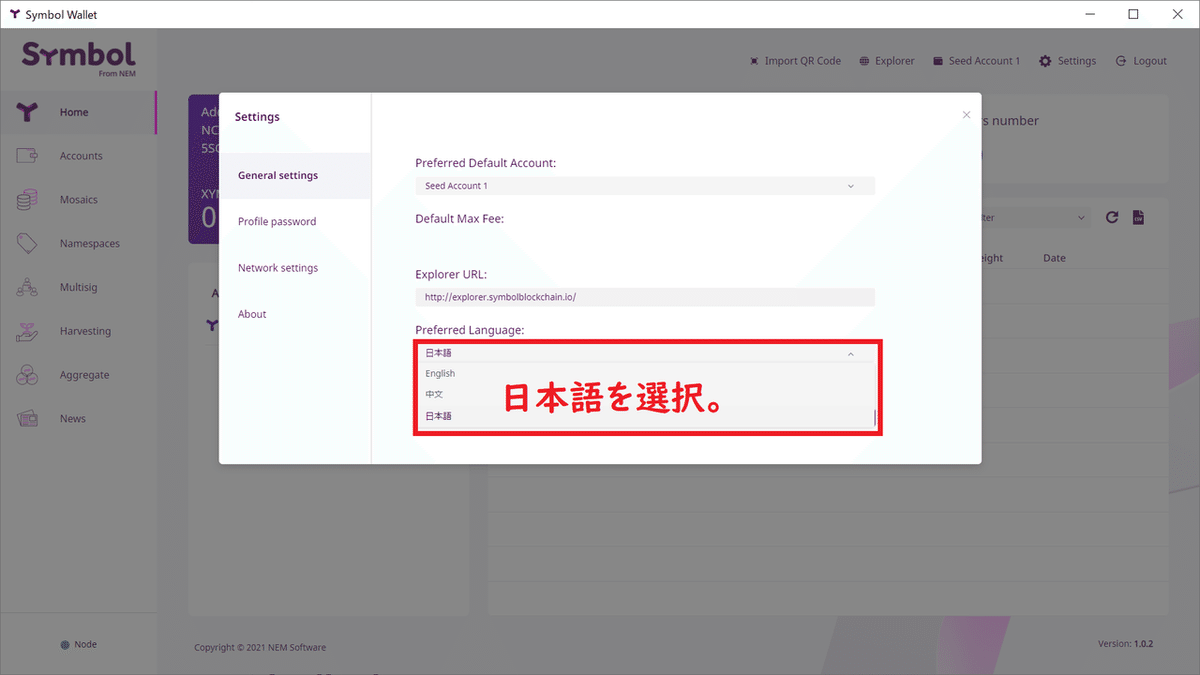
Task: Click Explorer link in top bar
Action: tap(895, 61)
